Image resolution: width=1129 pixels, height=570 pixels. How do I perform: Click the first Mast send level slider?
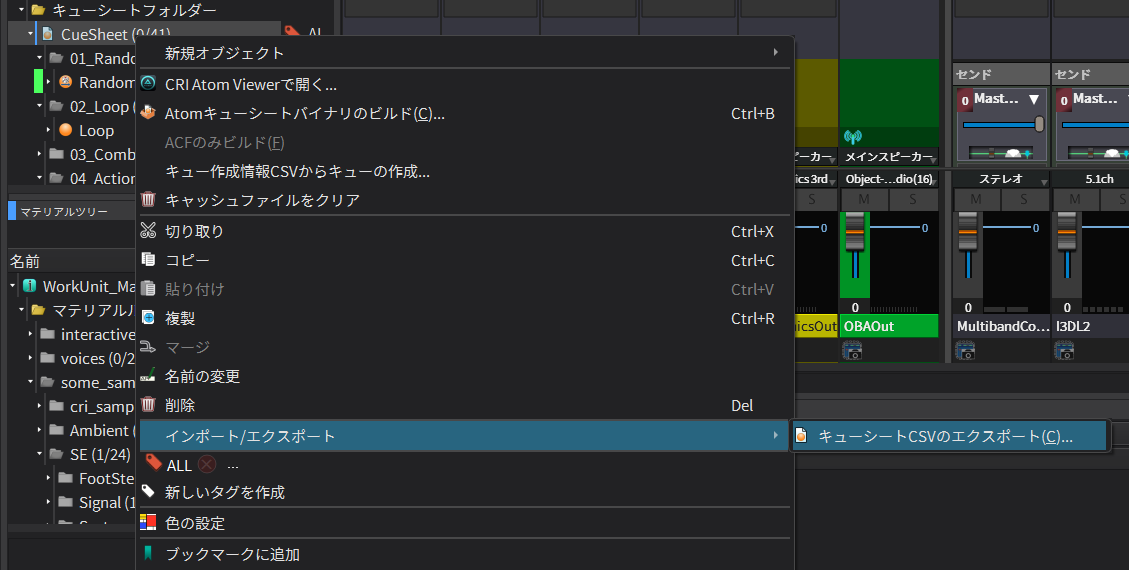pos(1004,125)
